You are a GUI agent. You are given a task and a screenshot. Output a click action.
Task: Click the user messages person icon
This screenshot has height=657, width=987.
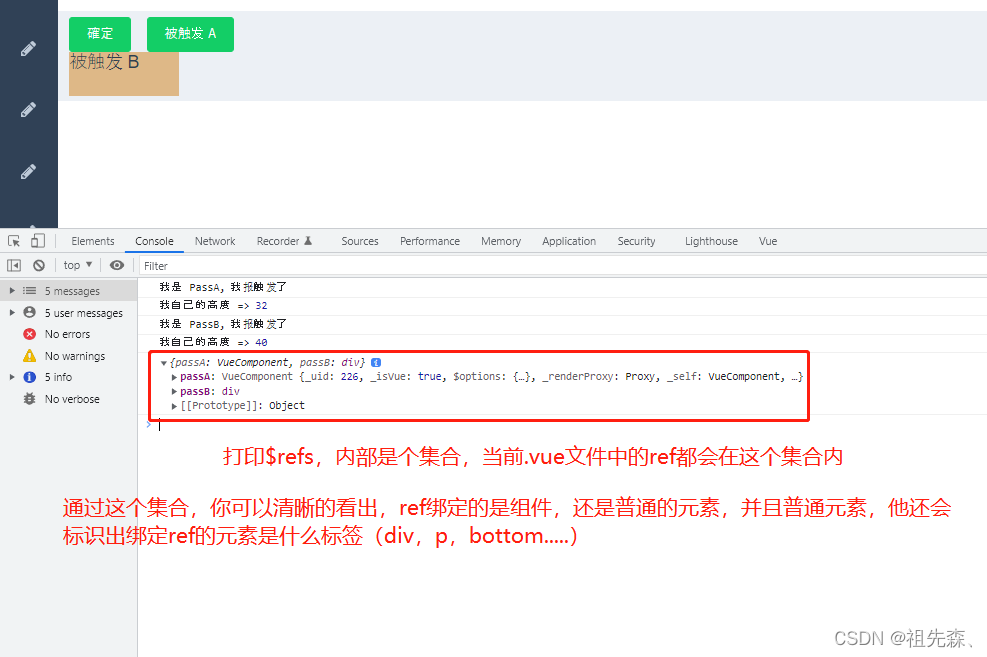click(x=30, y=312)
